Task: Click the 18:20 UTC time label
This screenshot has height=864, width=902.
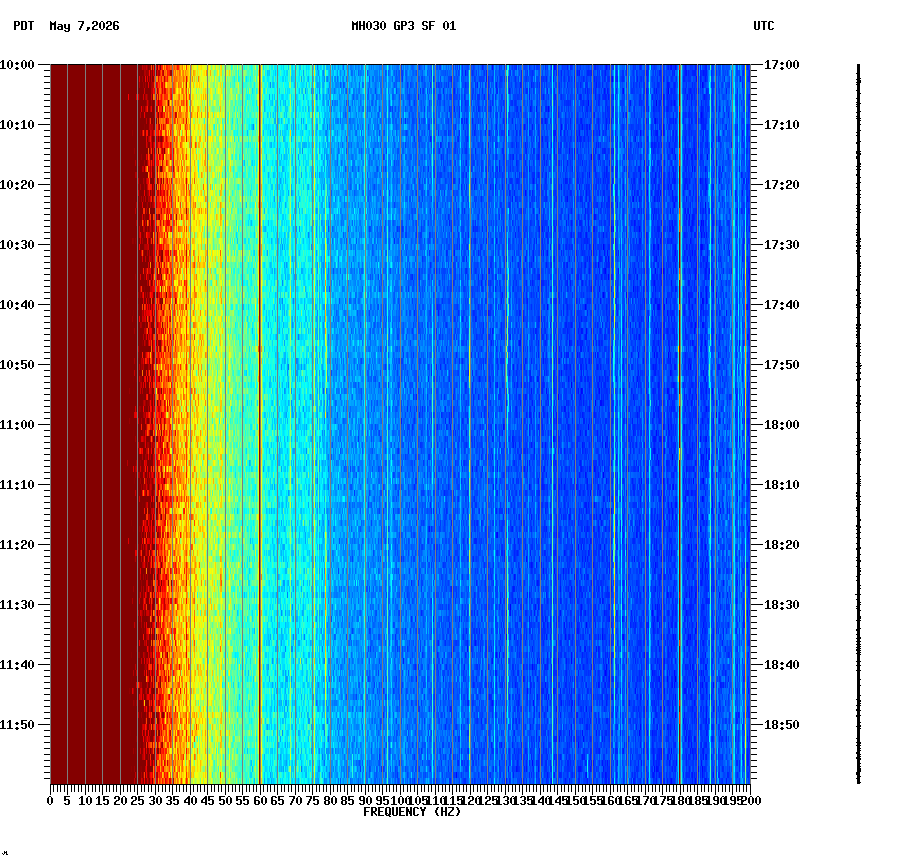Action: point(782,545)
